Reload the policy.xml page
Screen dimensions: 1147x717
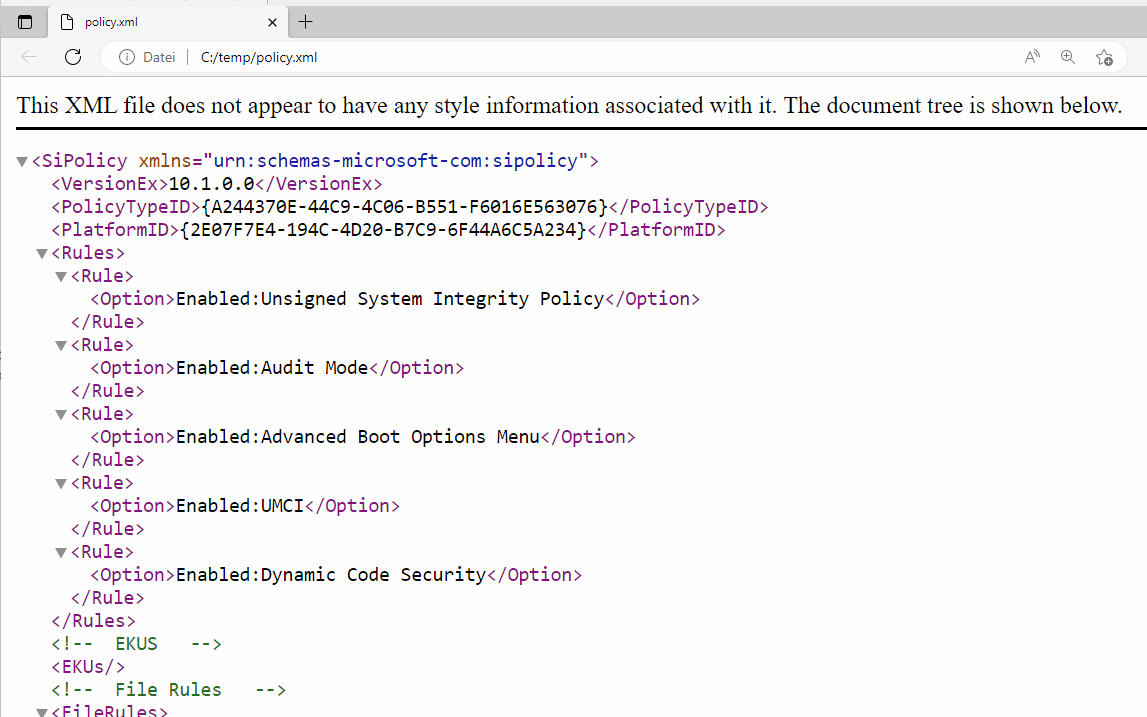pyautogui.click(x=73, y=57)
